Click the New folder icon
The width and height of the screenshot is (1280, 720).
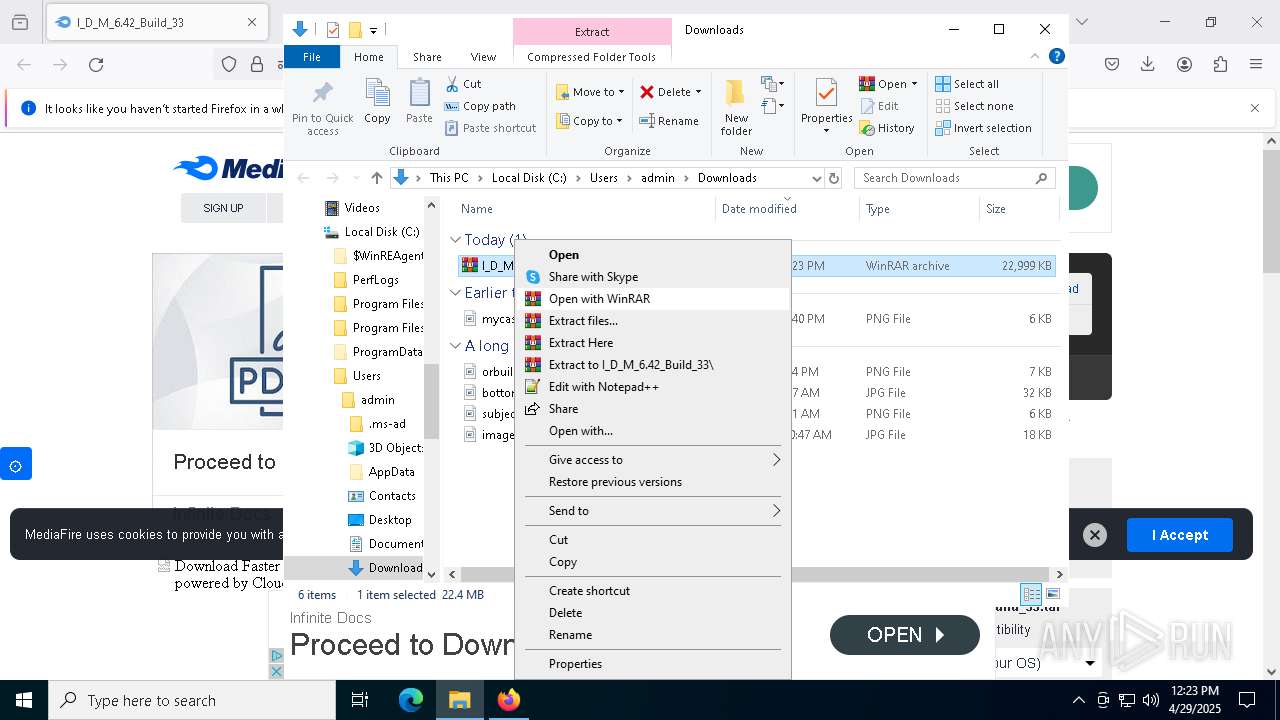pyautogui.click(x=736, y=93)
